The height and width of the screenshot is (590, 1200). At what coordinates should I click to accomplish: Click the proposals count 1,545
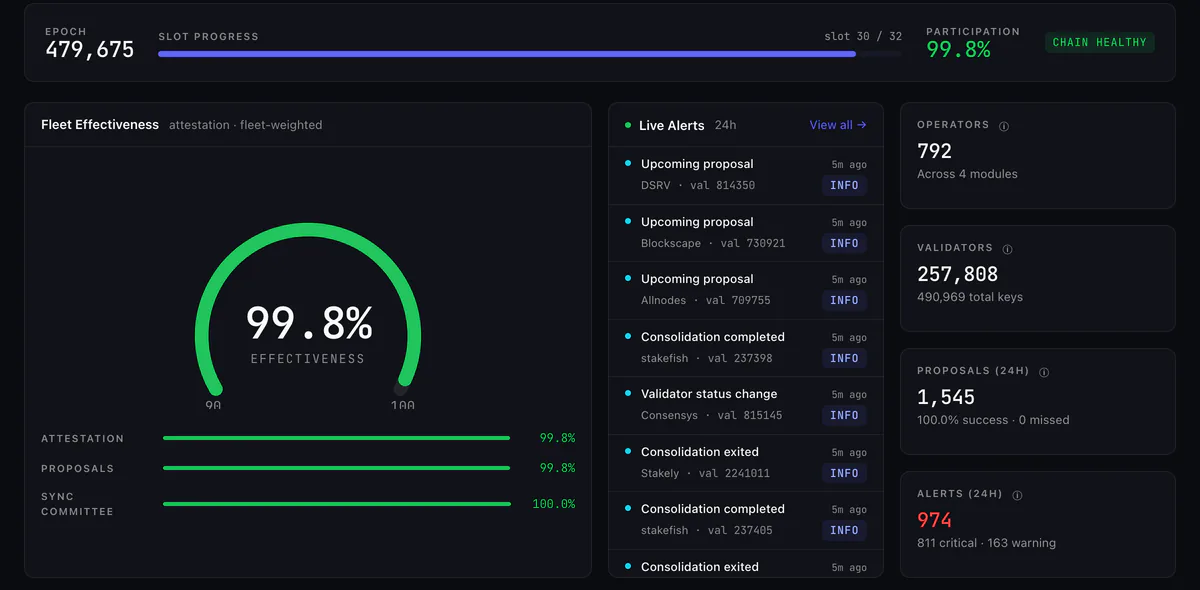pos(946,397)
